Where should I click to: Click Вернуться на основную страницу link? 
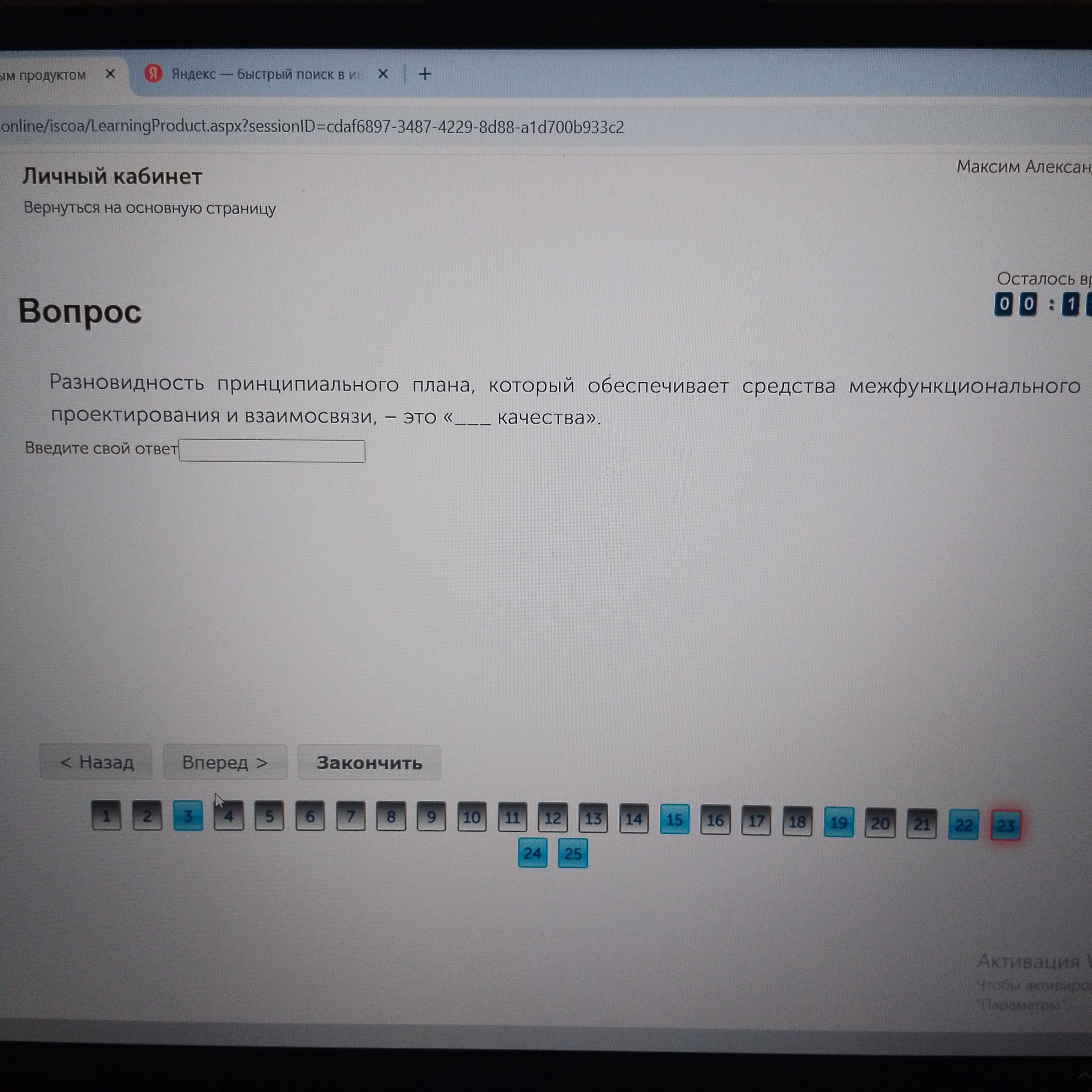click(x=150, y=208)
